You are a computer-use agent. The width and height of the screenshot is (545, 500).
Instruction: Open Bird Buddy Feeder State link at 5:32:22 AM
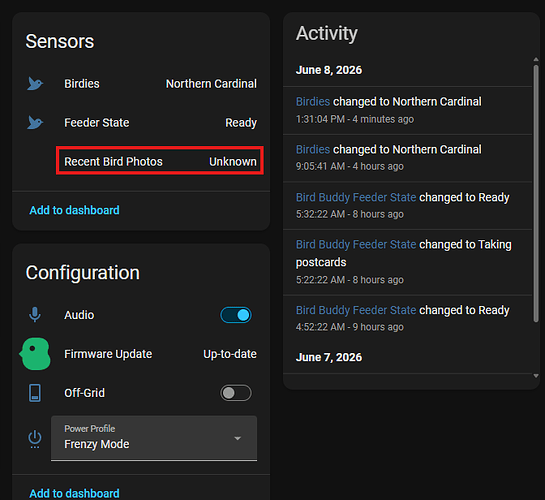[356, 197]
